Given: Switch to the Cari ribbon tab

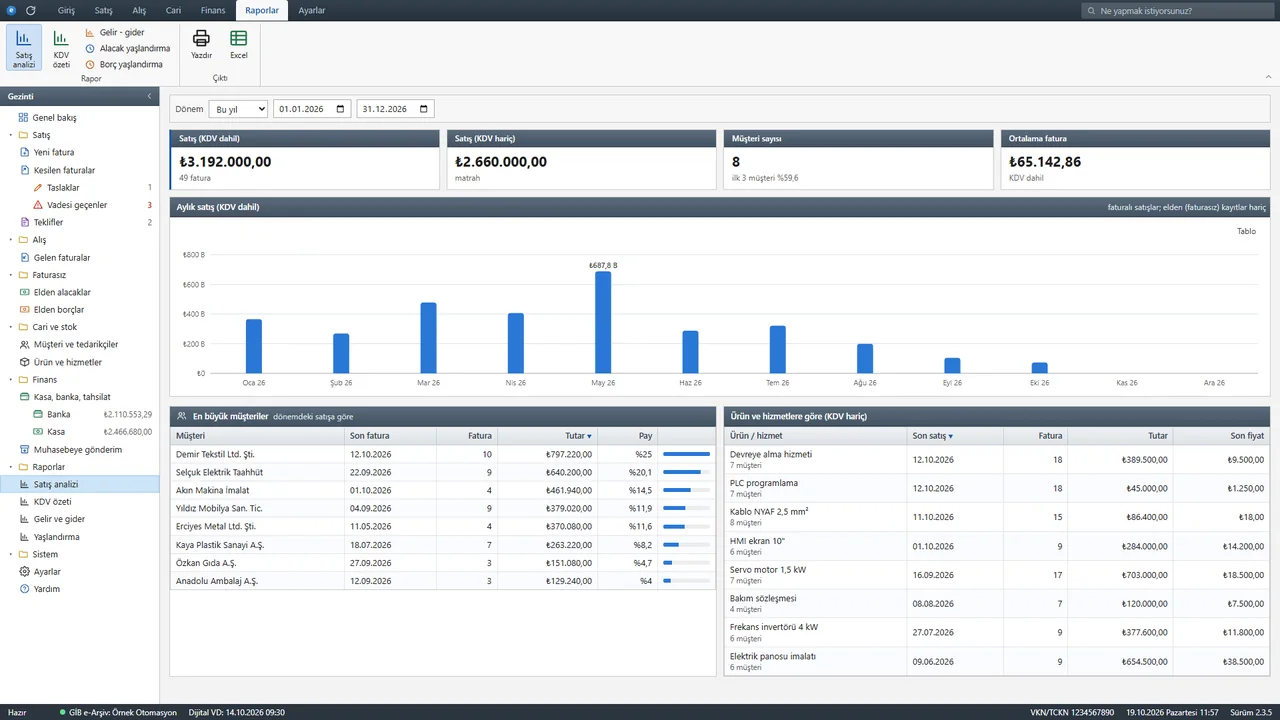Looking at the screenshot, I should tap(173, 11).
